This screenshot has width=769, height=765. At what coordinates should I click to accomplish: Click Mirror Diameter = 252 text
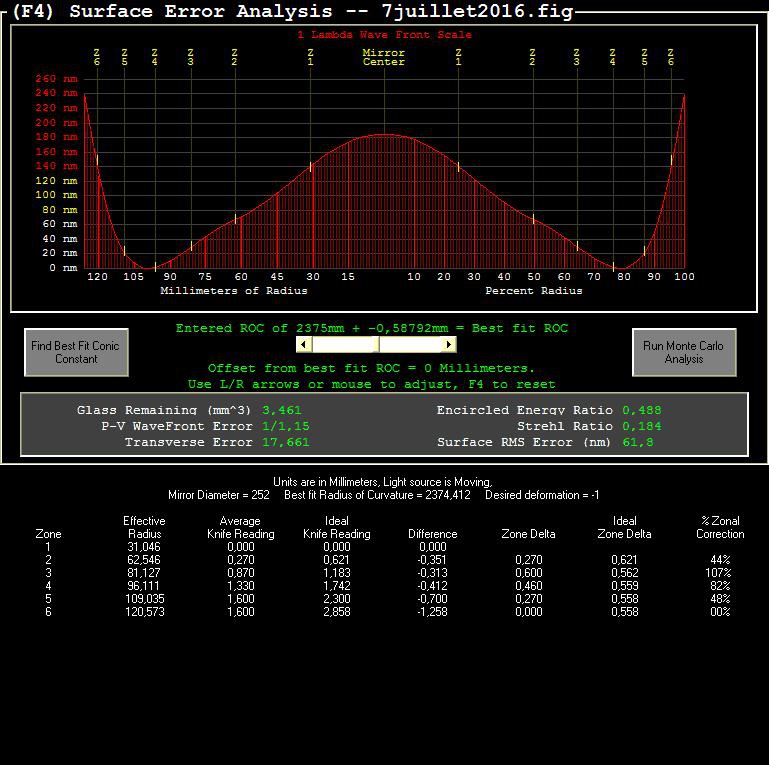pos(219,495)
